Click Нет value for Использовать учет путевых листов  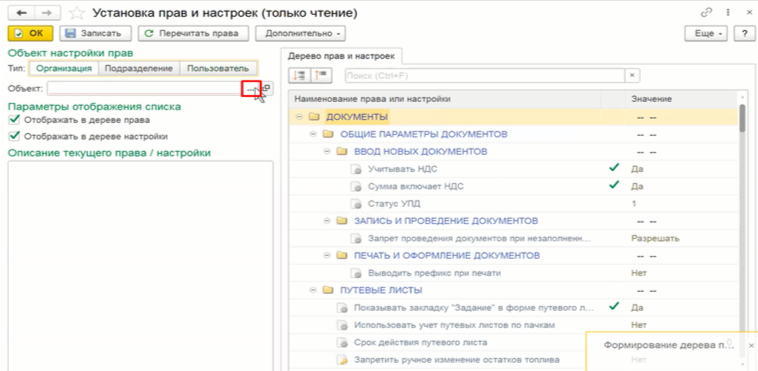coord(639,325)
